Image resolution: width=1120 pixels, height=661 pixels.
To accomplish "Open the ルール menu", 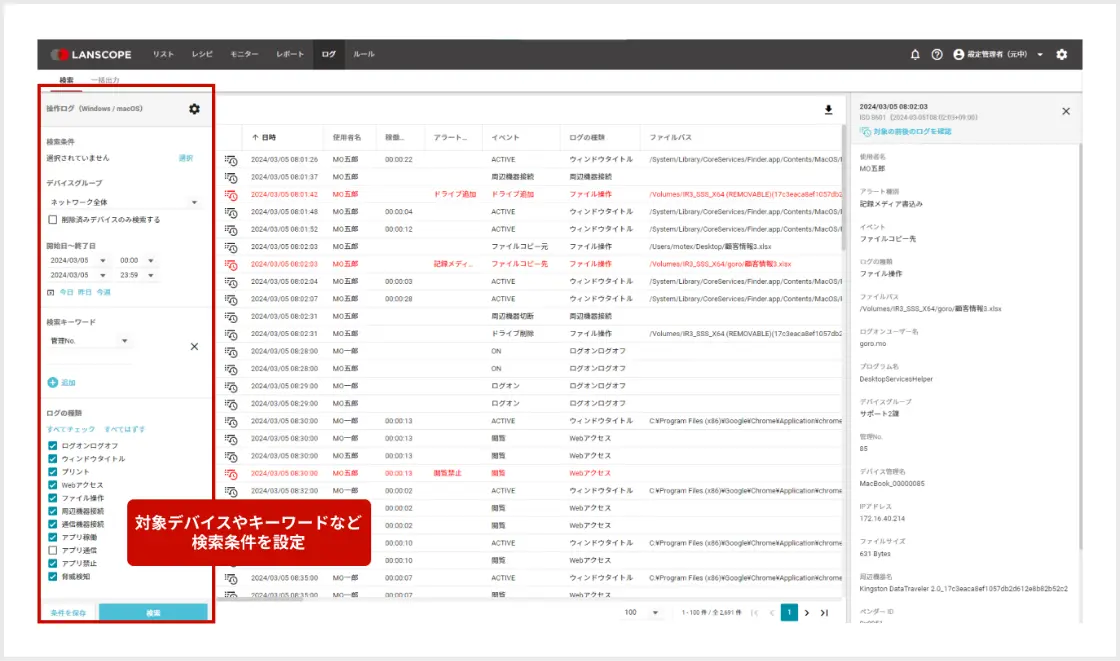I will [364, 54].
